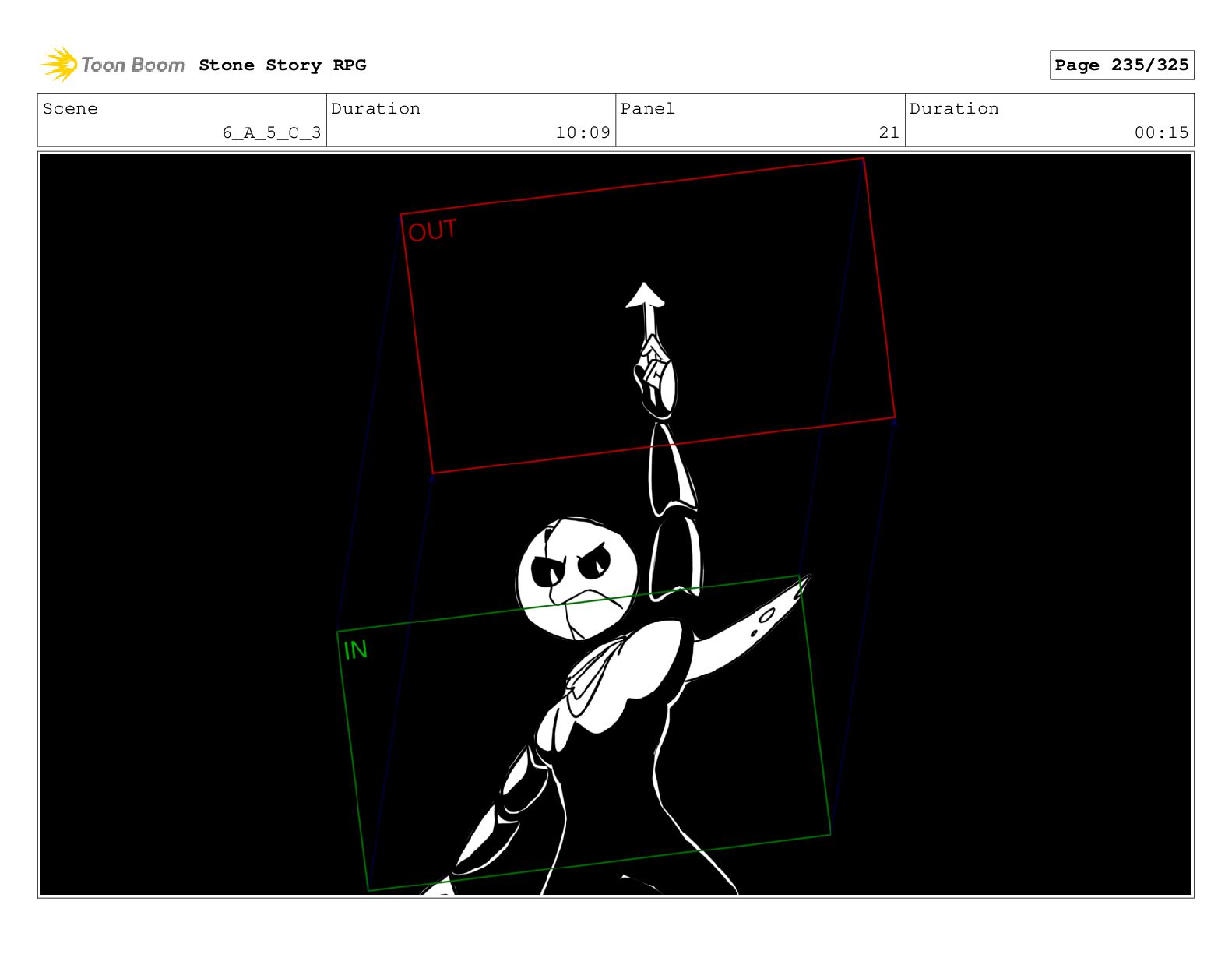Click the scene name '6_A_5_C_3'
The image size is (1232, 954).
(272, 132)
